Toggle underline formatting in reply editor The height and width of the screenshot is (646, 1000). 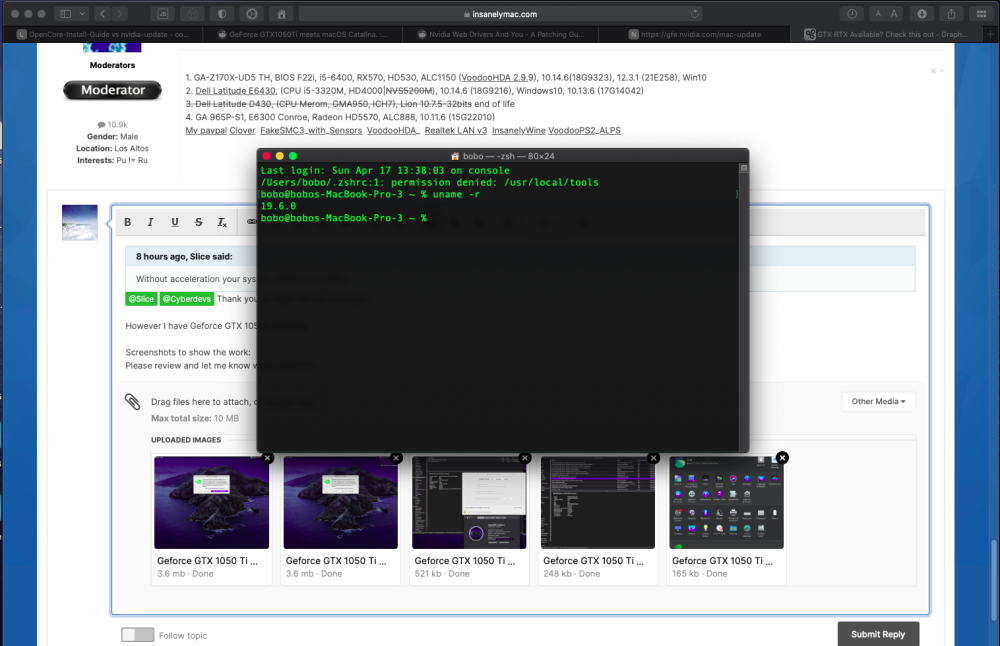175,222
